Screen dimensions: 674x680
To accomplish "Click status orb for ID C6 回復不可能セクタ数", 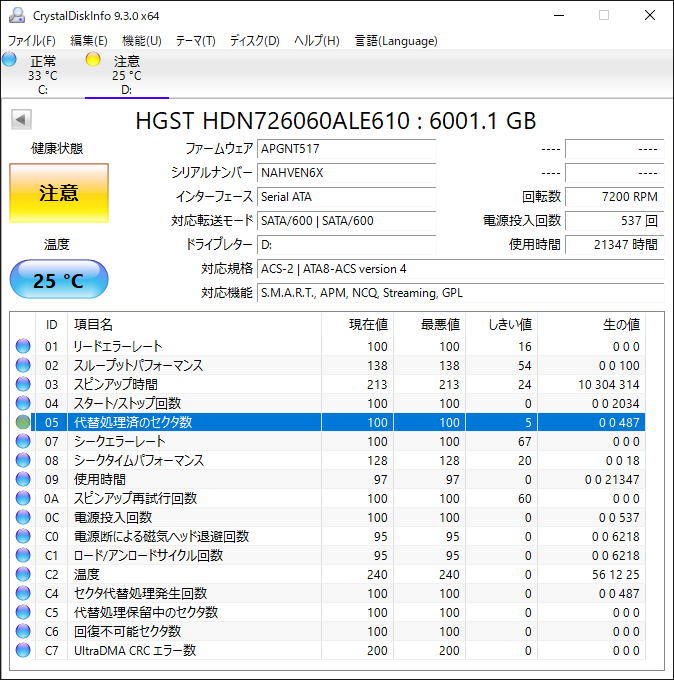I will (x=23, y=631).
